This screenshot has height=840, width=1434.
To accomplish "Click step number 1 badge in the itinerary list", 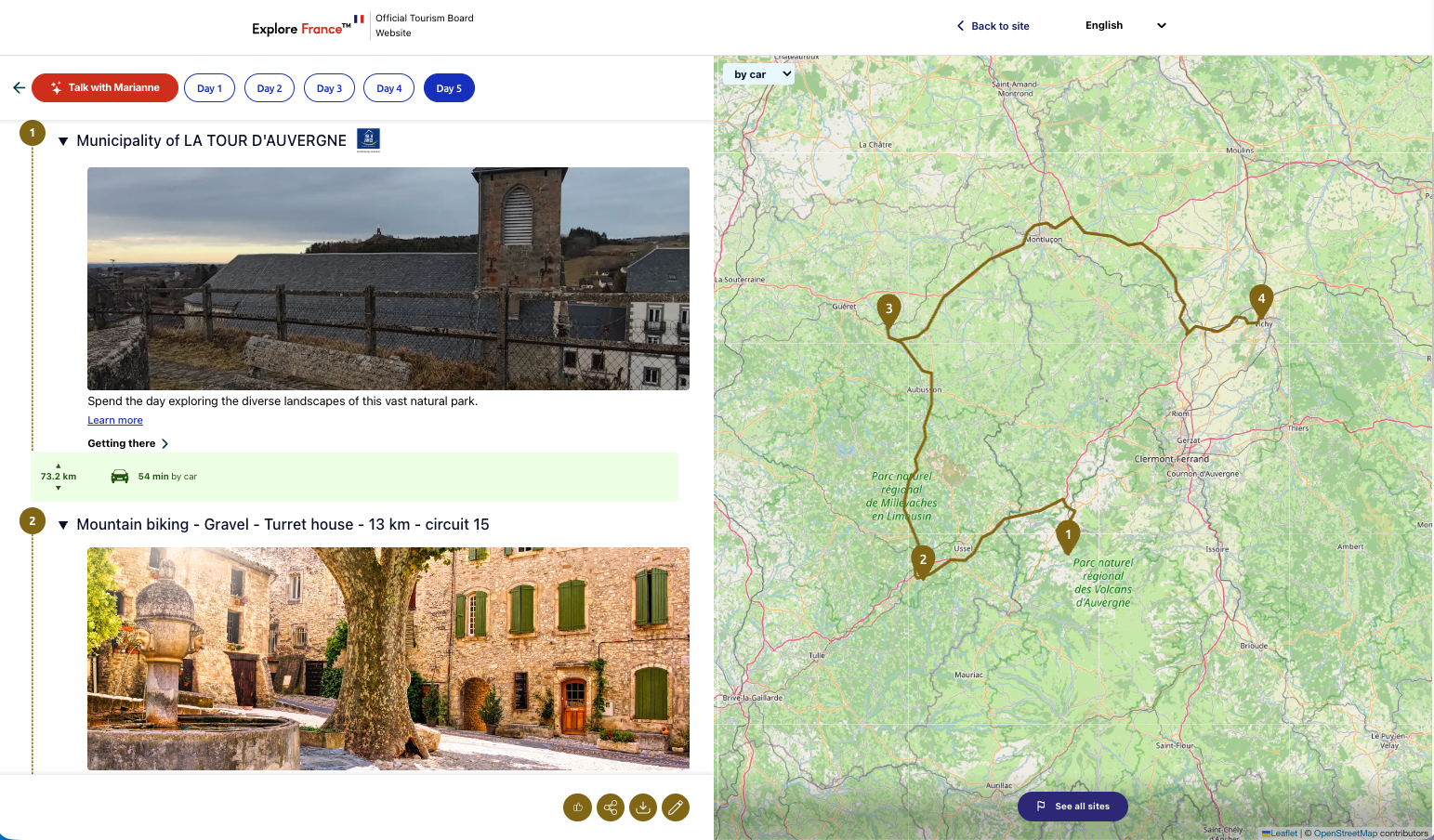I will 33,133.
